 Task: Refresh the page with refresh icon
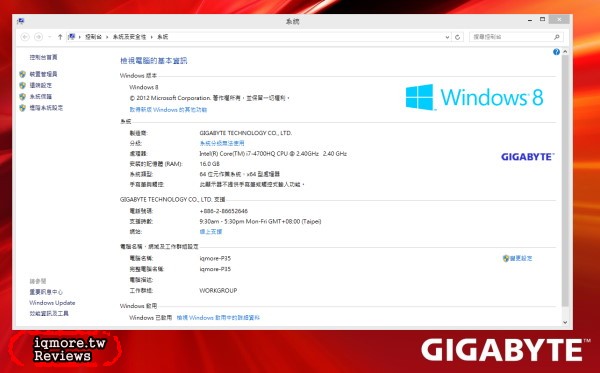coord(457,37)
